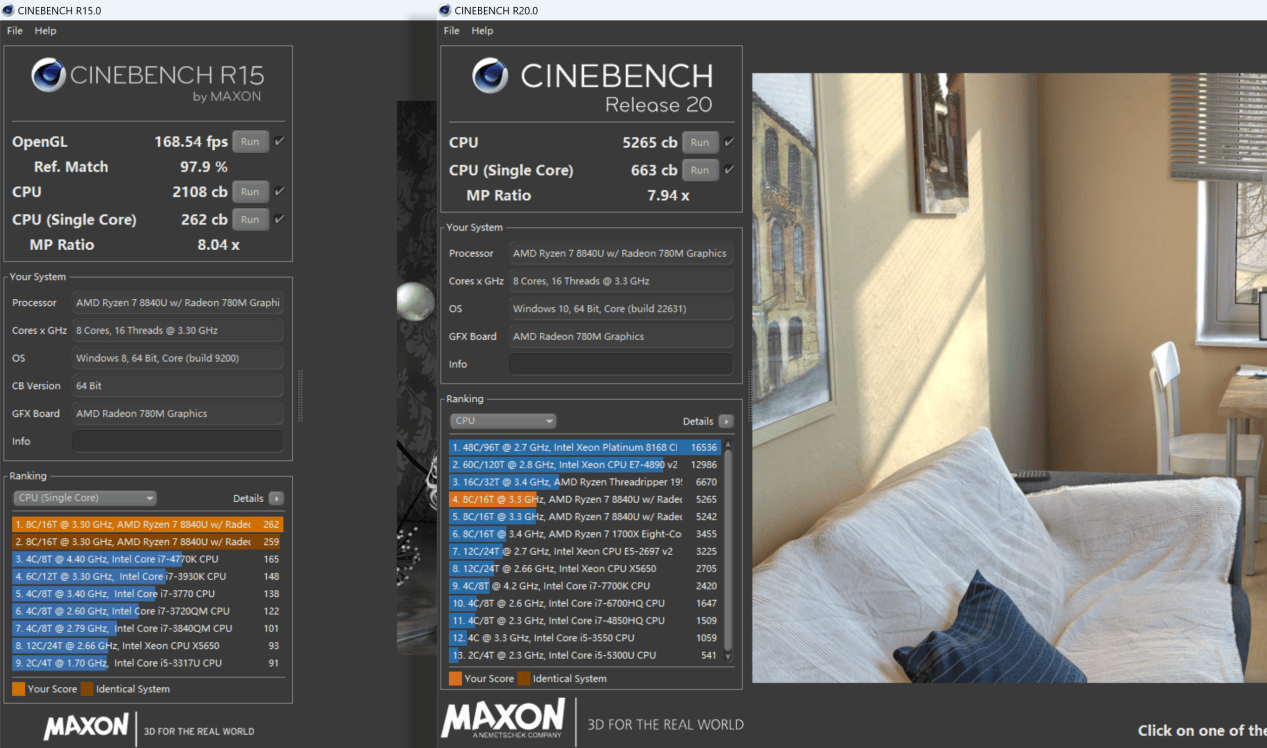This screenshot has height=748, width=1267.
Task: Click the R20 ranking list scrollbar down arrow
Action: coord(728,656)
